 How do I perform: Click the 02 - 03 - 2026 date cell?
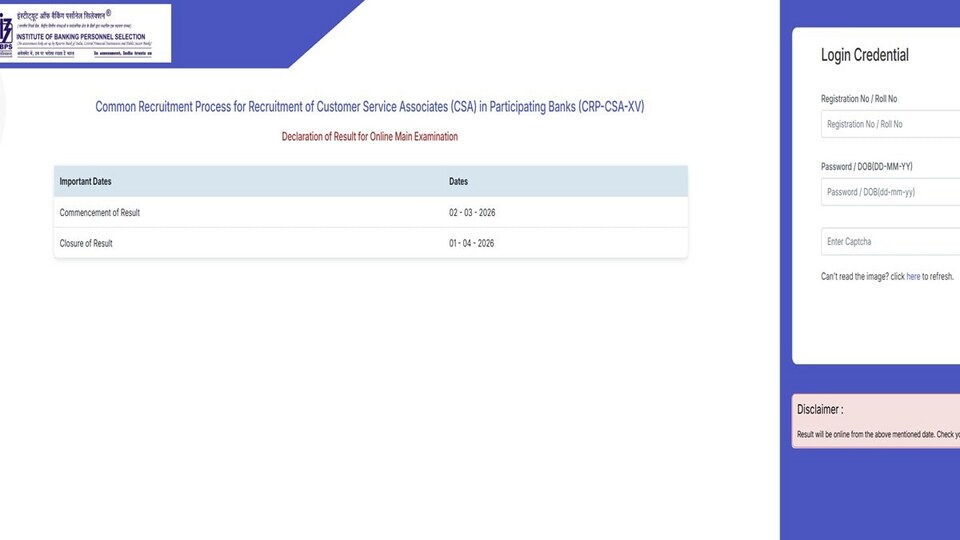[472, 212]
